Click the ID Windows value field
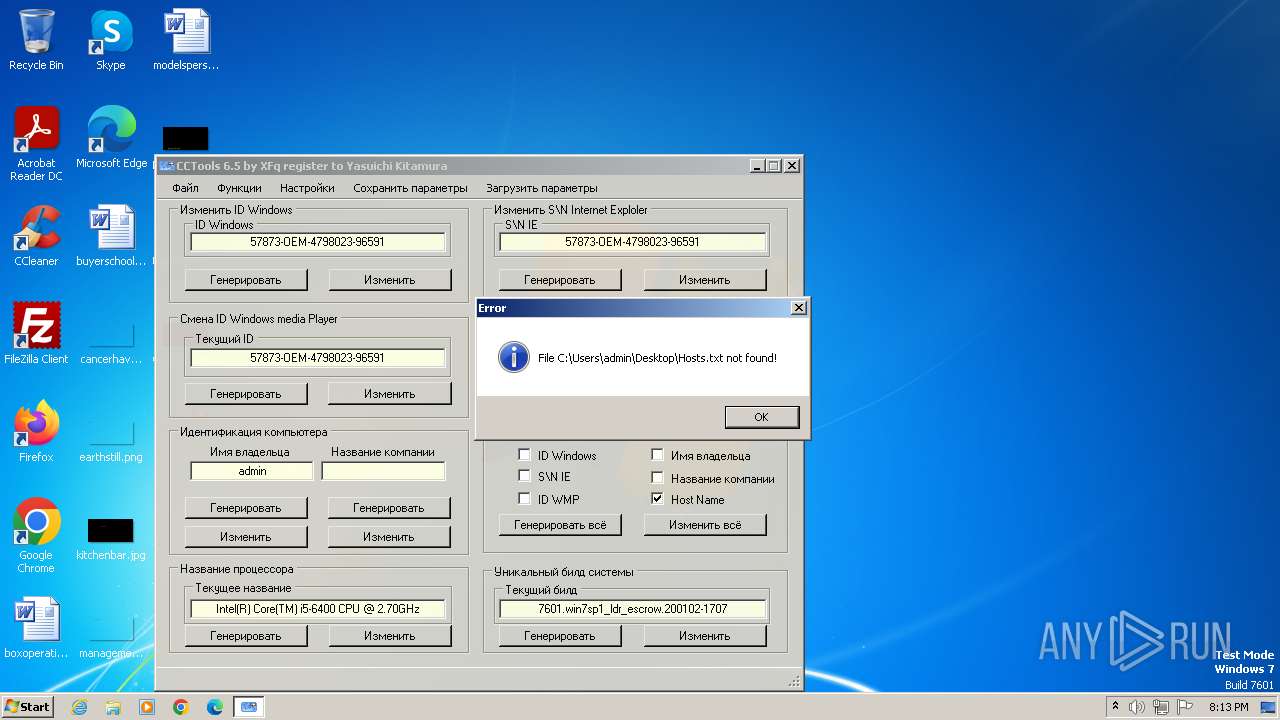The width and height of the screenshot is (1280, 720). pos(318,242)
